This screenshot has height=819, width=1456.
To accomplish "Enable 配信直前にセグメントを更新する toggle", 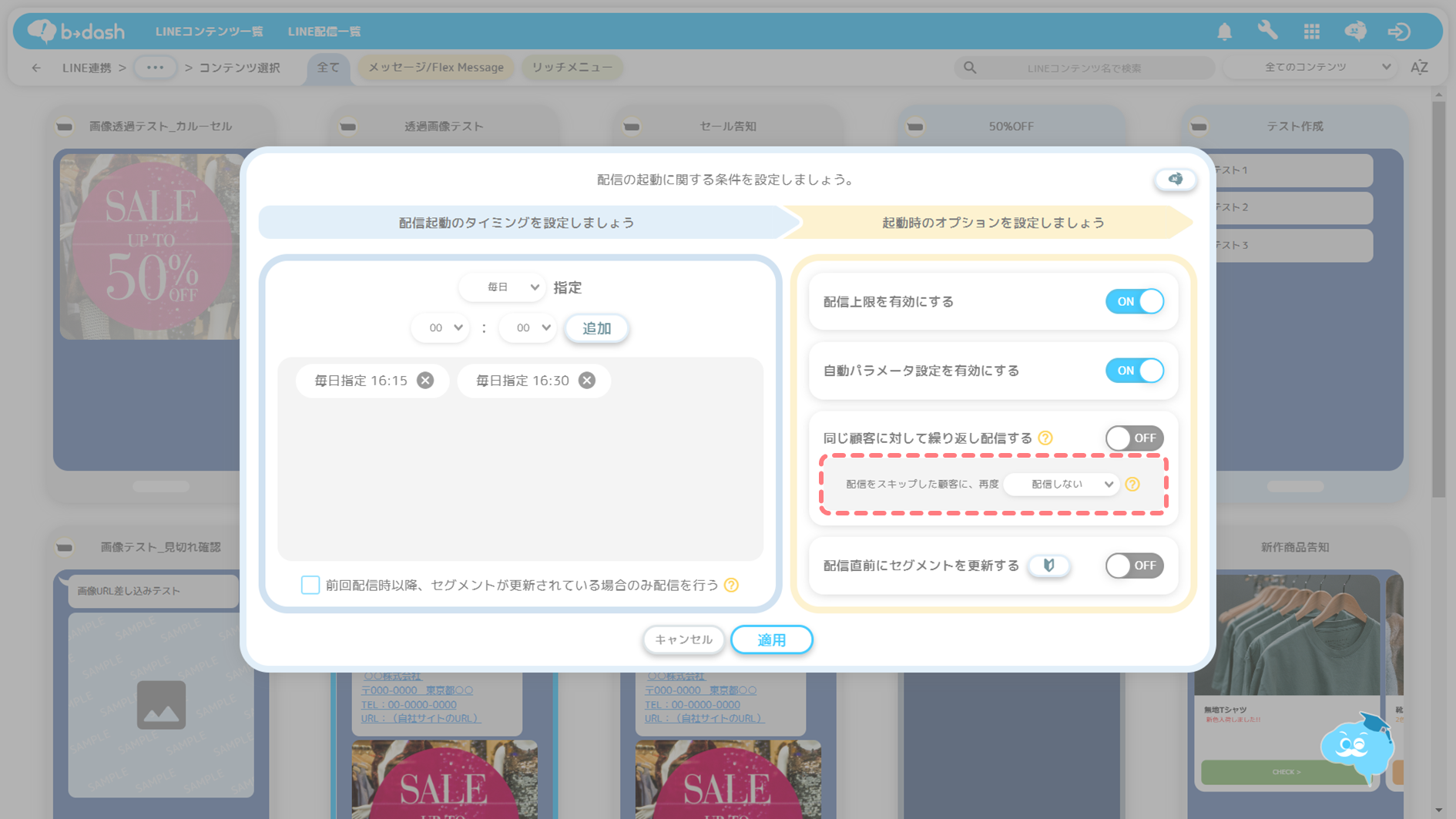I will (x=1134, y=566).
